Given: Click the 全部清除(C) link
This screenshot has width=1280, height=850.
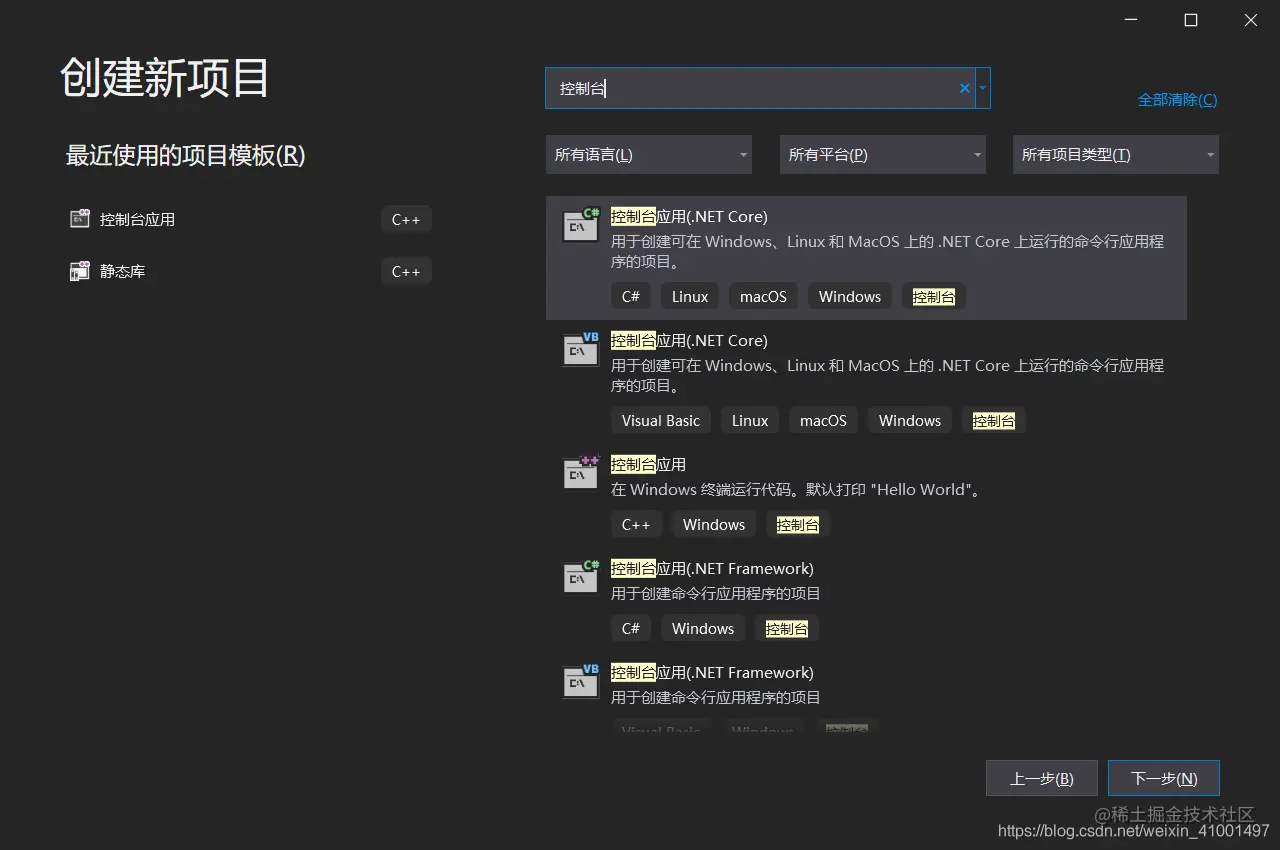Looking at the screenshot, I should (x=1177, y=99).
